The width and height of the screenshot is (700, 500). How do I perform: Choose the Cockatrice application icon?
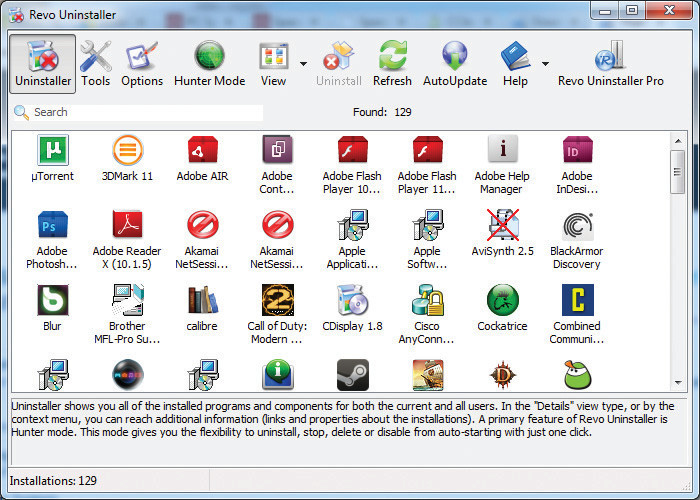click(x=502, y=301)
